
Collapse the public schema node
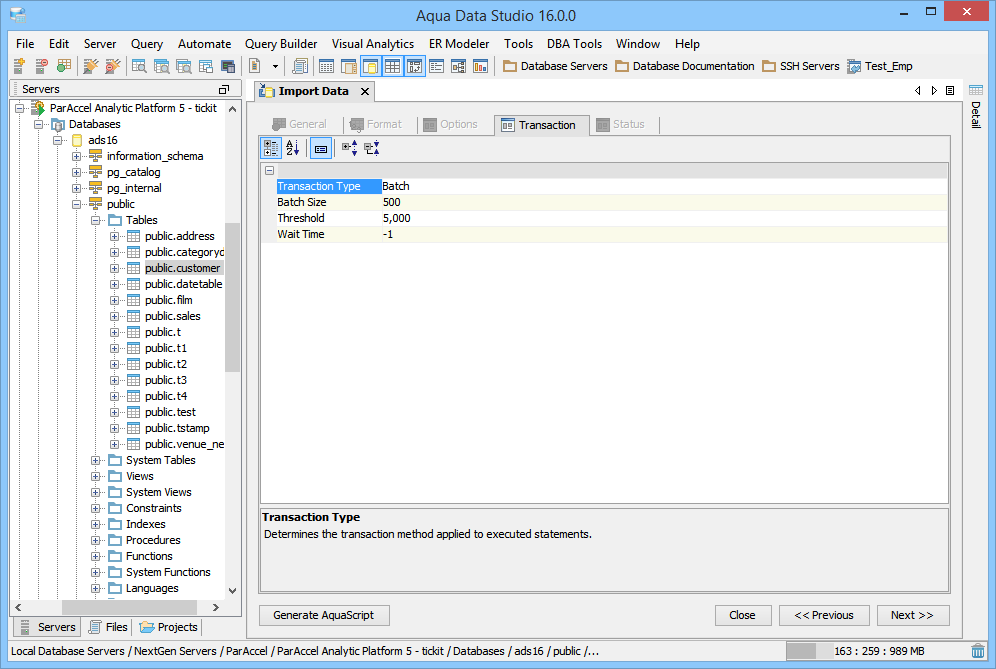point(76,204)
